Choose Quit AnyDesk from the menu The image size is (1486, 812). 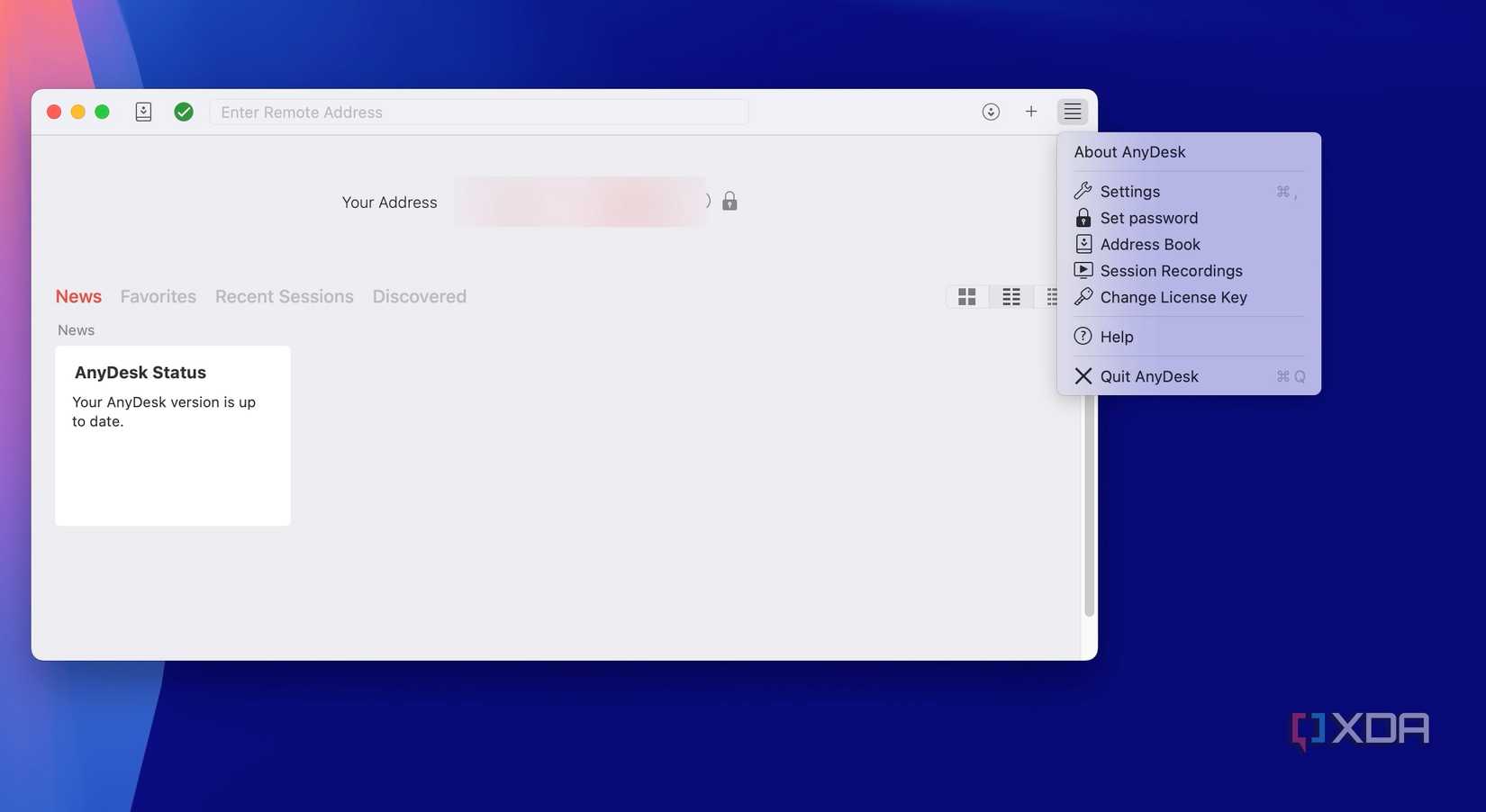[x=1149, y=375]
